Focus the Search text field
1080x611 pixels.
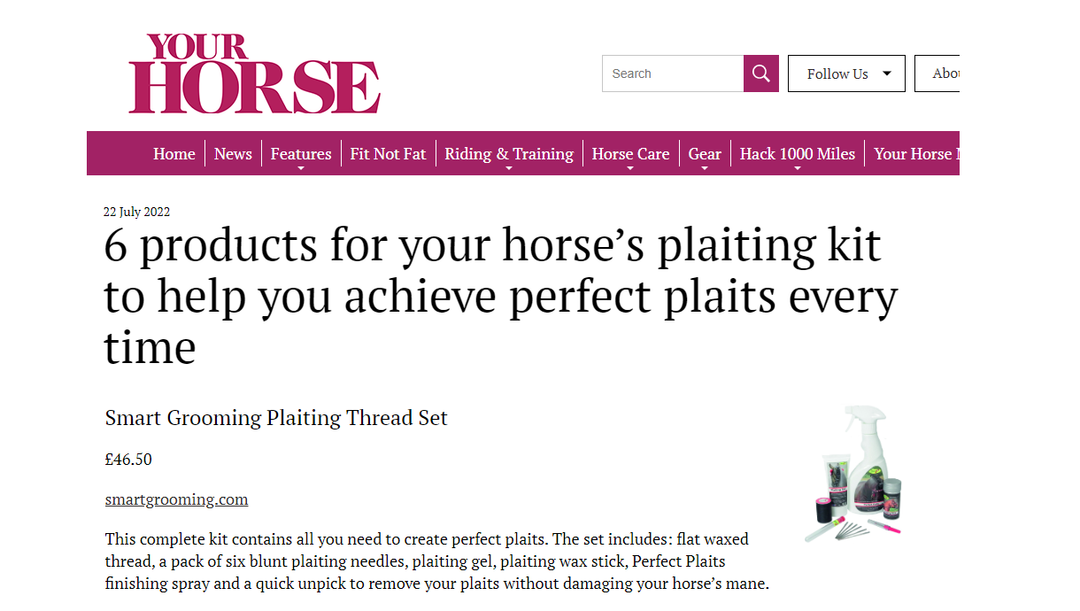click(672, 74)
